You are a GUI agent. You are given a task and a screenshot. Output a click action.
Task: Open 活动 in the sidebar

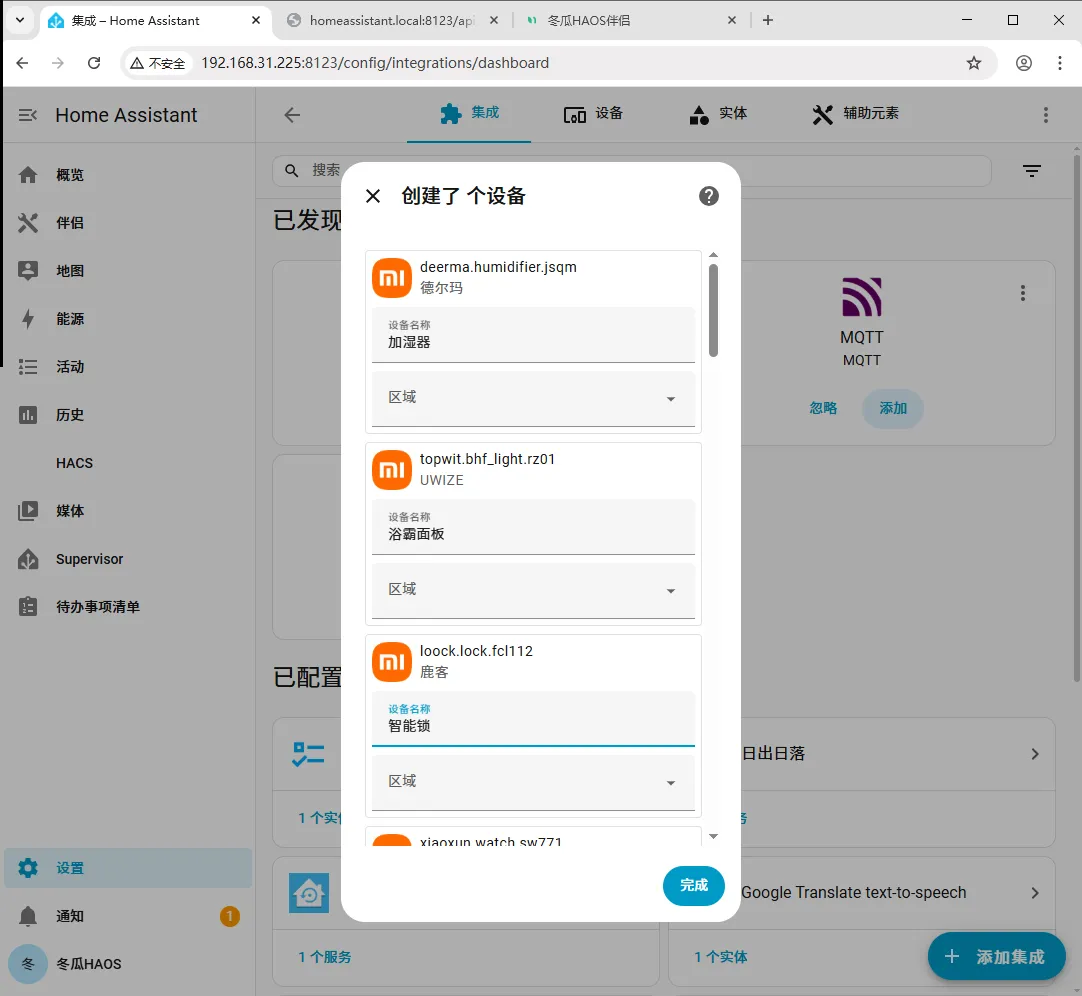(128, 367)
